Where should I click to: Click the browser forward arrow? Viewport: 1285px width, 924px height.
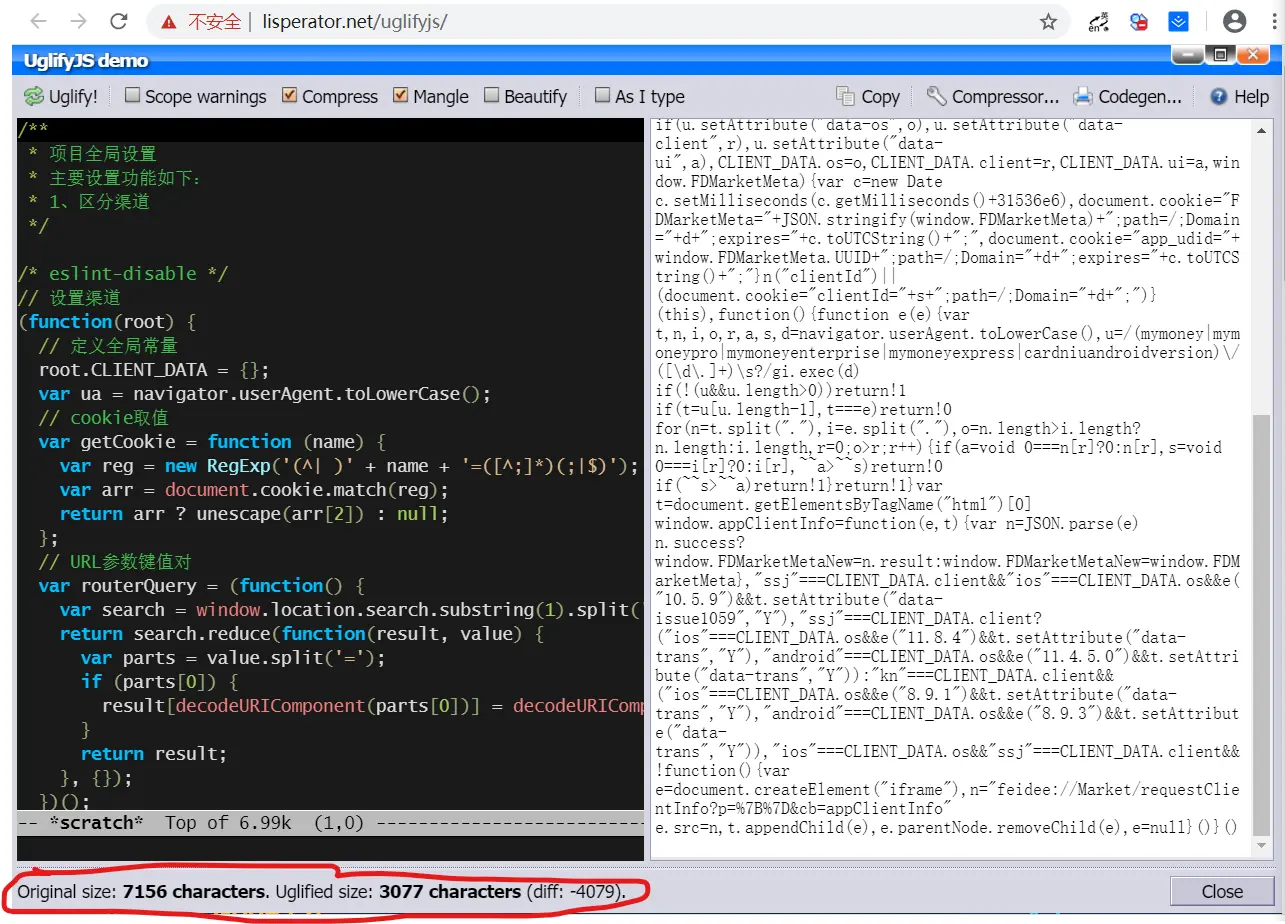click(x=79, y=21)
